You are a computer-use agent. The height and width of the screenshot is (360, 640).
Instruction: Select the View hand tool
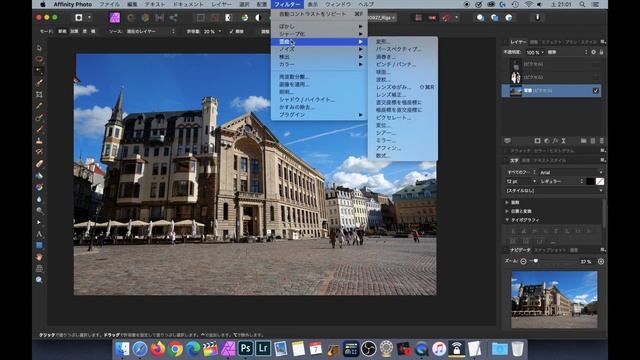point(39,257)
